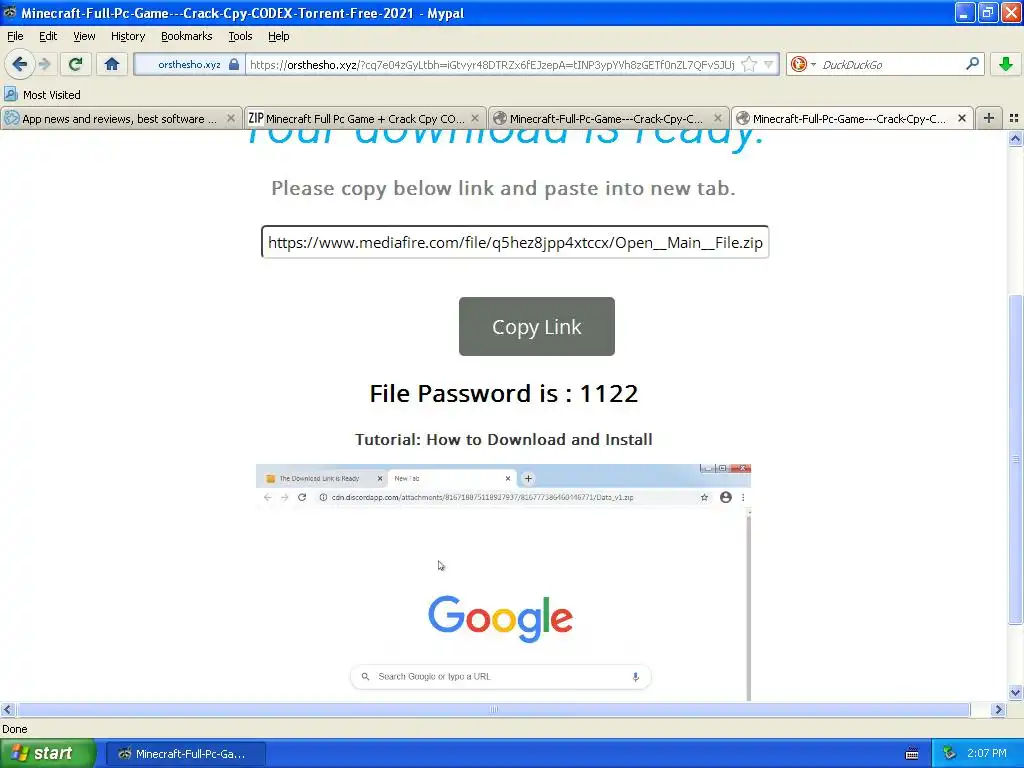Open the History menu
1024x768 pixels.
pyautogui.click(x=128, y=36)
